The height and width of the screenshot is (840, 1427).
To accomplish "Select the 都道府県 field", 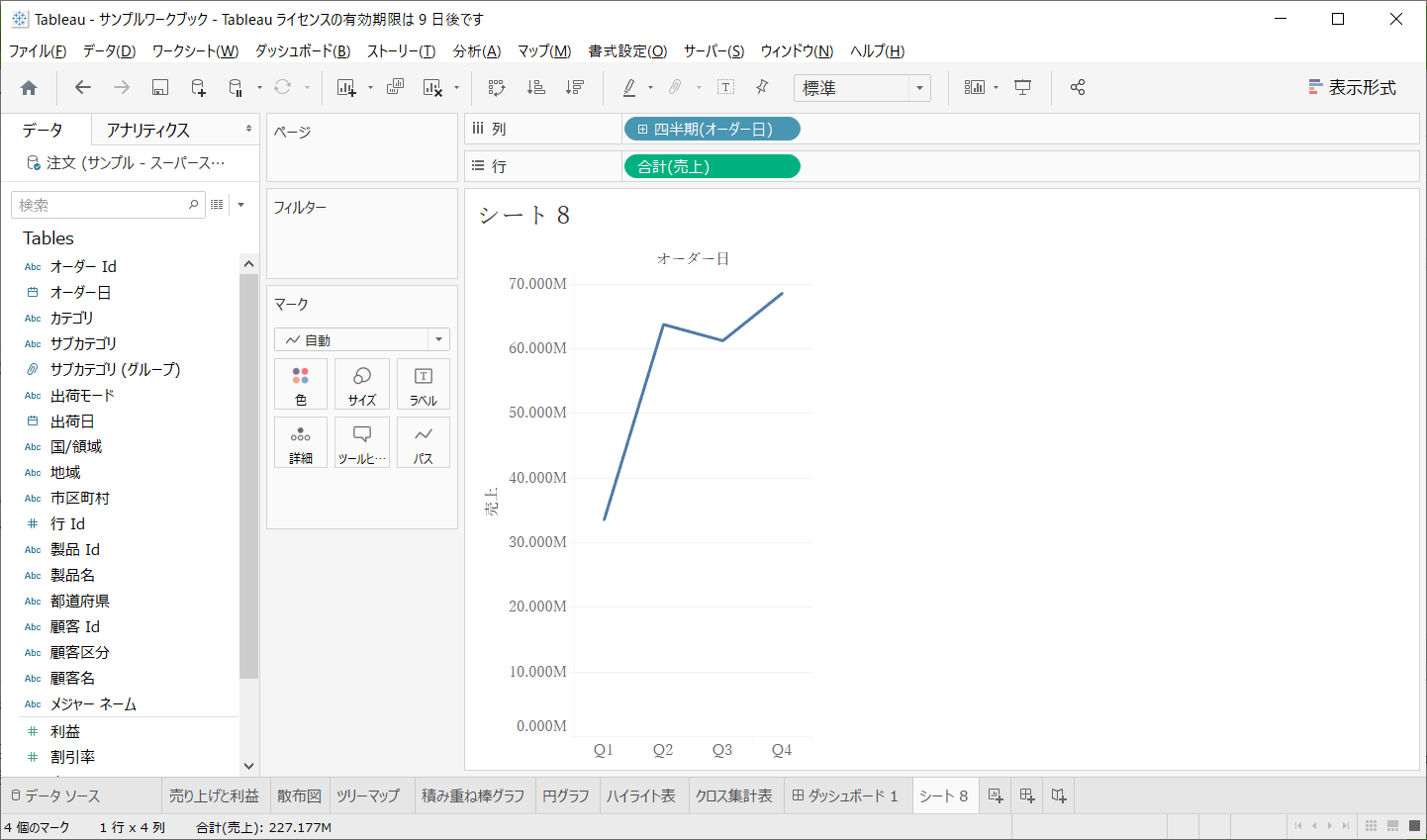I will [80, 601].
